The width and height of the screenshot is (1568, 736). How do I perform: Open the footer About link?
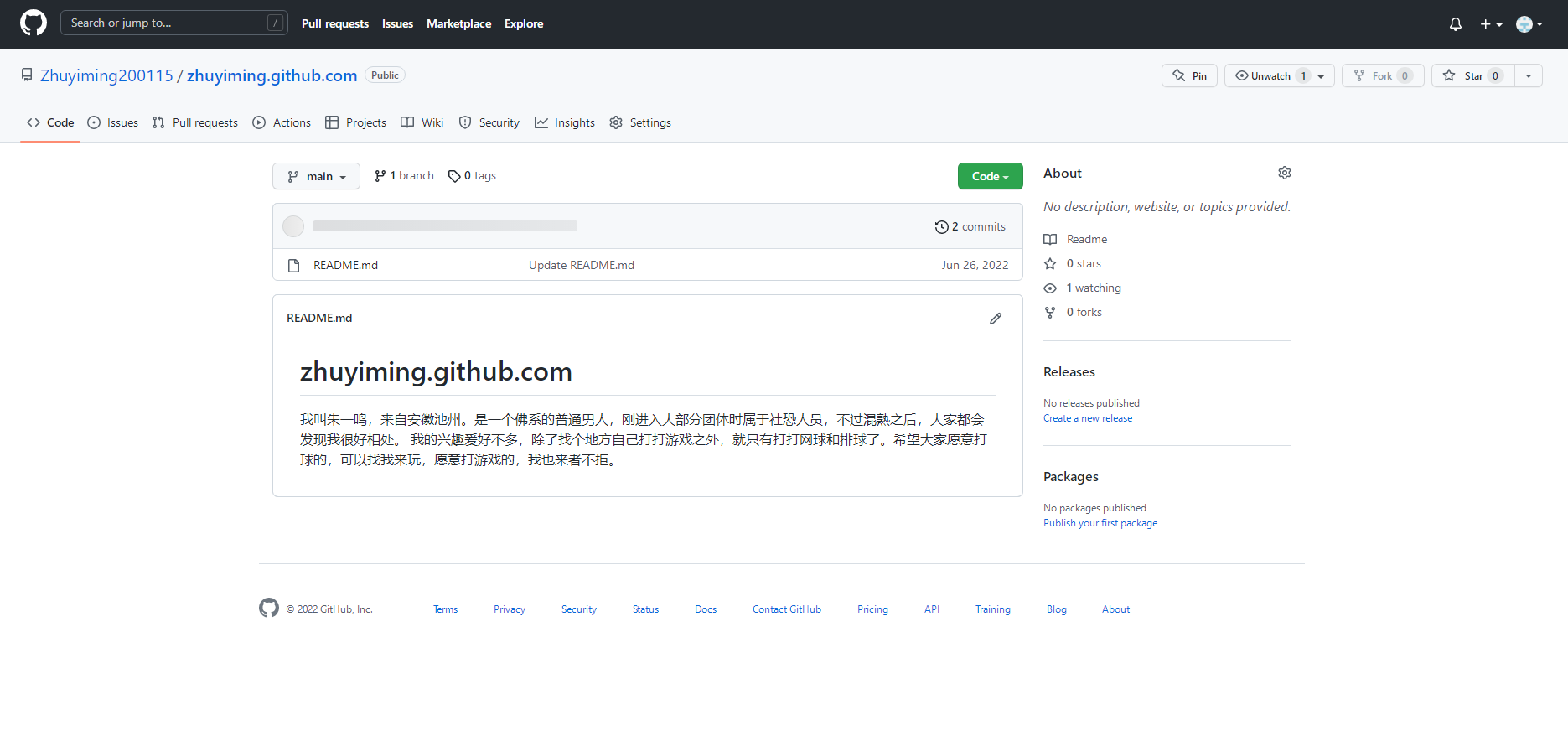click(x=1116, y=609)
